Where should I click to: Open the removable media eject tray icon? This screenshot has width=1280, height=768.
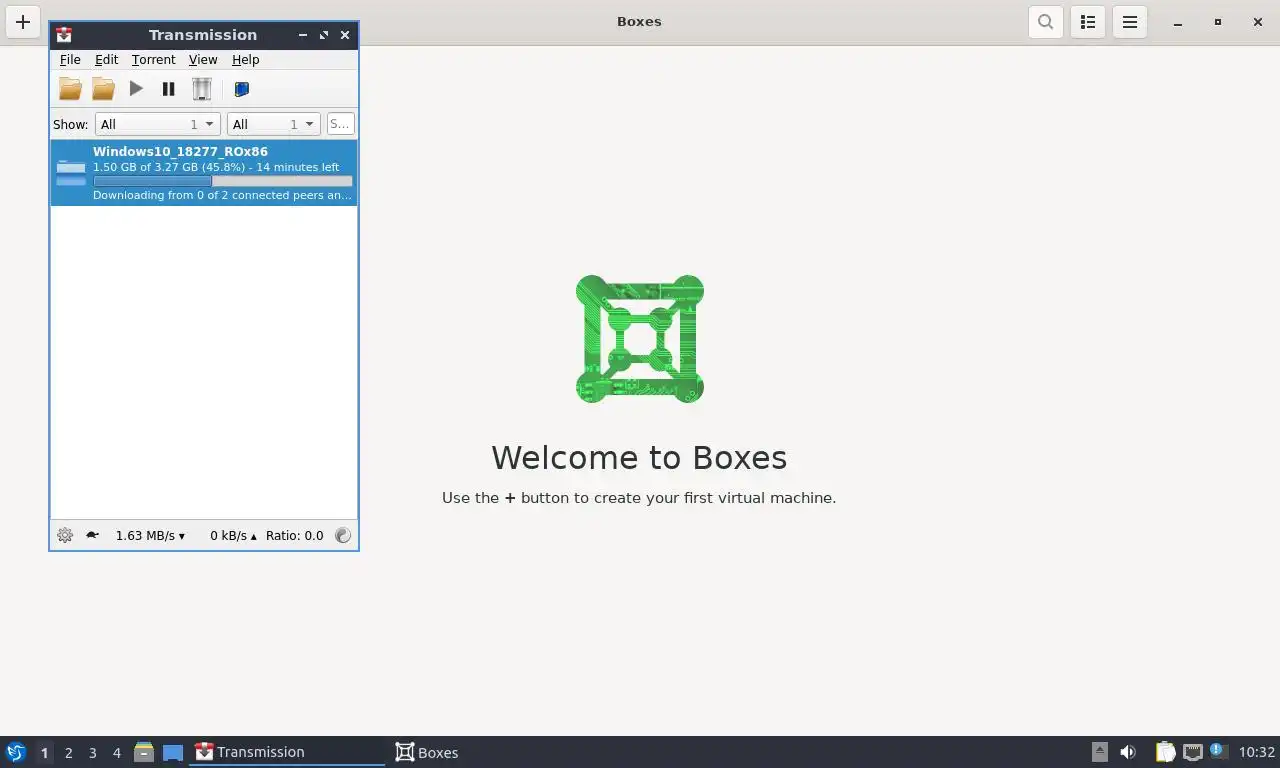click(x=1099, y=752)
